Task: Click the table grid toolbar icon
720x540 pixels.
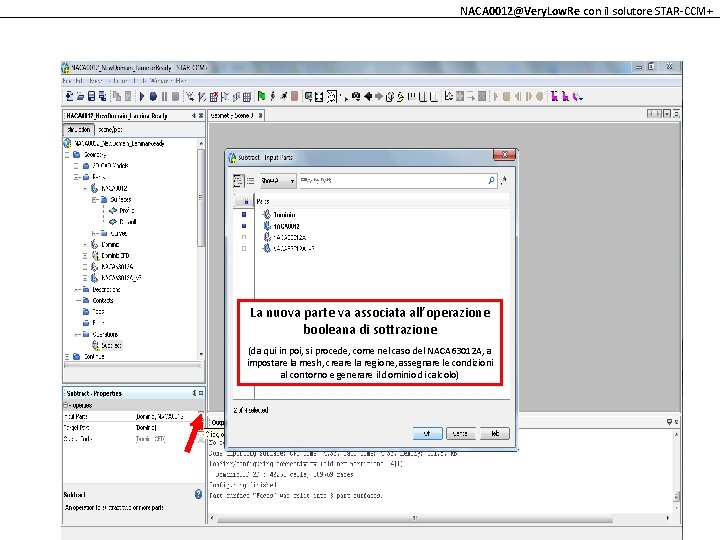Action: (x=247, y=96)
